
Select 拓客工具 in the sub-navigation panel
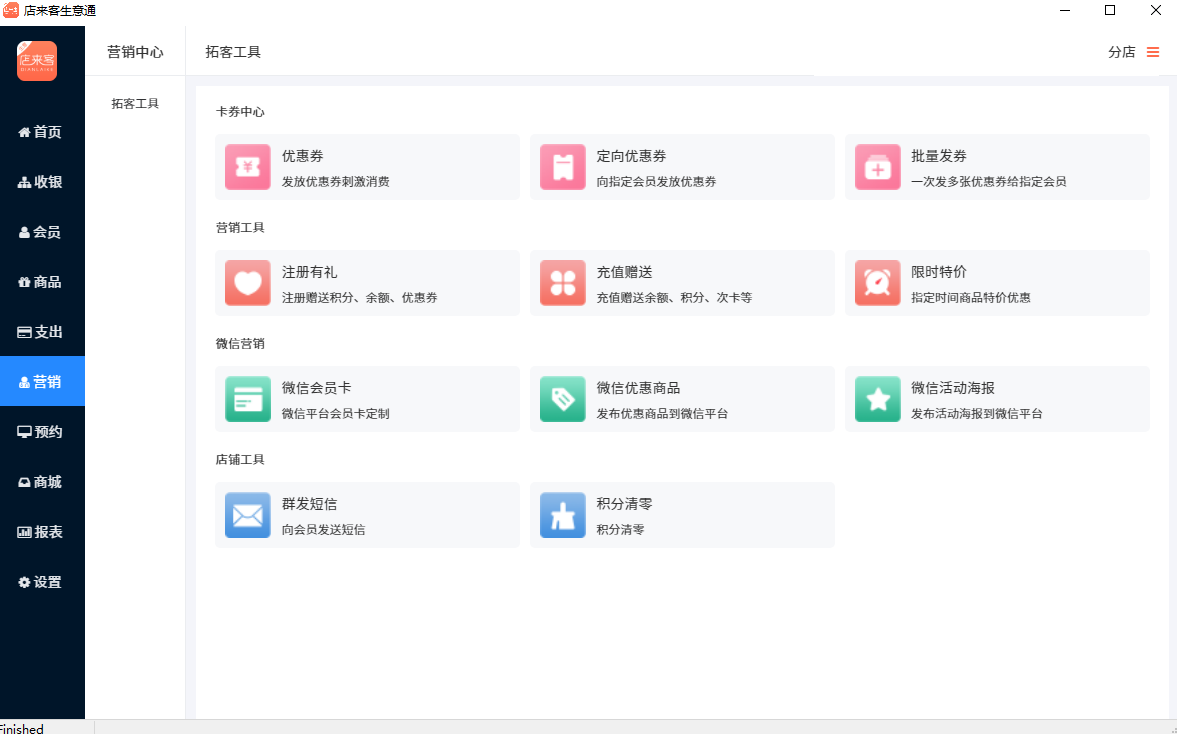click(135, 104)
